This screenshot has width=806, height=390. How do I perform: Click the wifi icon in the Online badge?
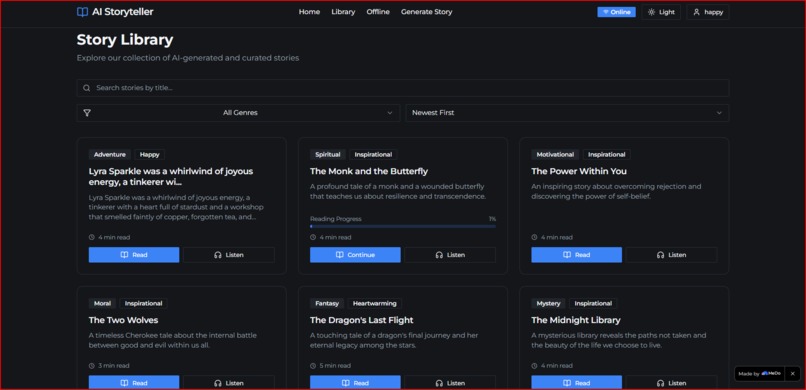(606, 12)
